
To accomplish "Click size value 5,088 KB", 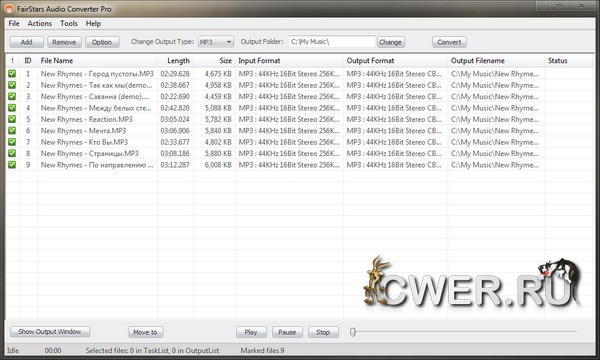I will tap(218, 108).
